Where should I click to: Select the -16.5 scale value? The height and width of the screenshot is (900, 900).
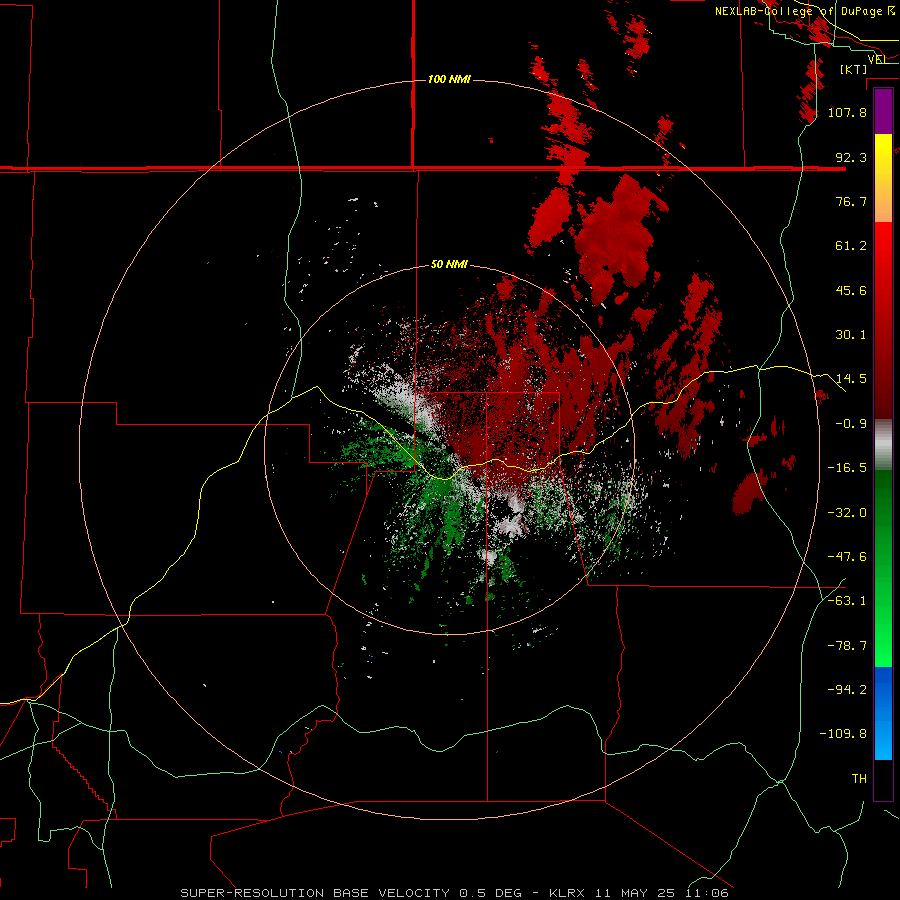click(847, 468)
